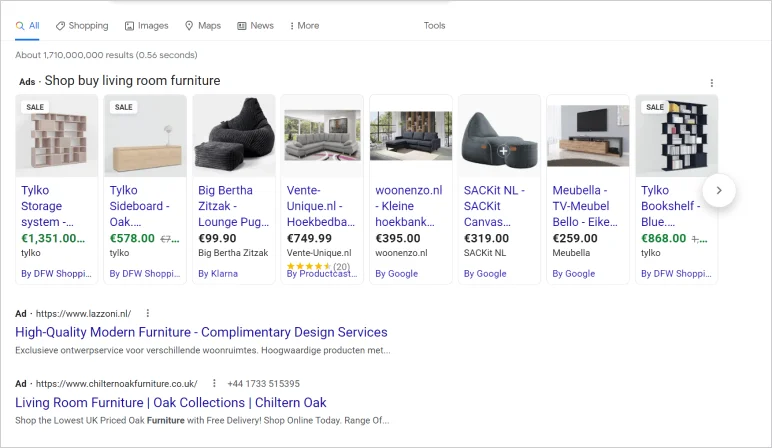Click By DFW Shopping under Tylko Sideboard
This screenshot has width=772, height=448.
coord(145,274)
